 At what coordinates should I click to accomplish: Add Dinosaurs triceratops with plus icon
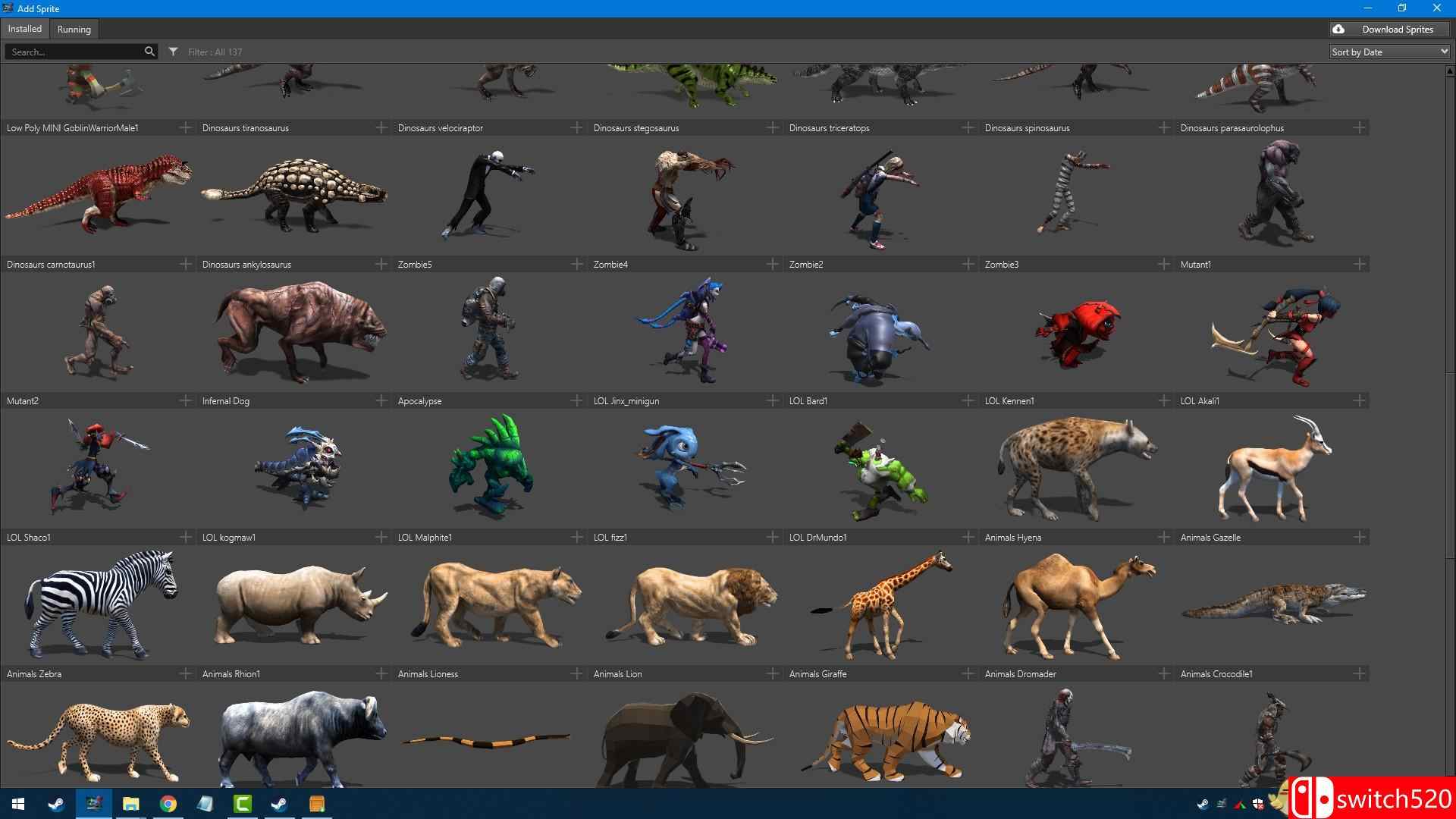click(x=968, y=127)
